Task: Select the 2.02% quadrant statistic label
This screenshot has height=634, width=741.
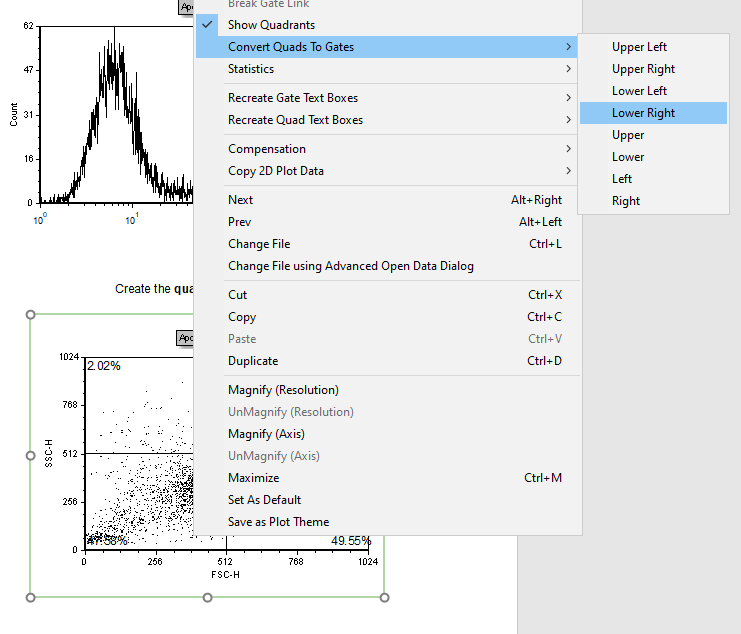Action: tap(104, 366)
